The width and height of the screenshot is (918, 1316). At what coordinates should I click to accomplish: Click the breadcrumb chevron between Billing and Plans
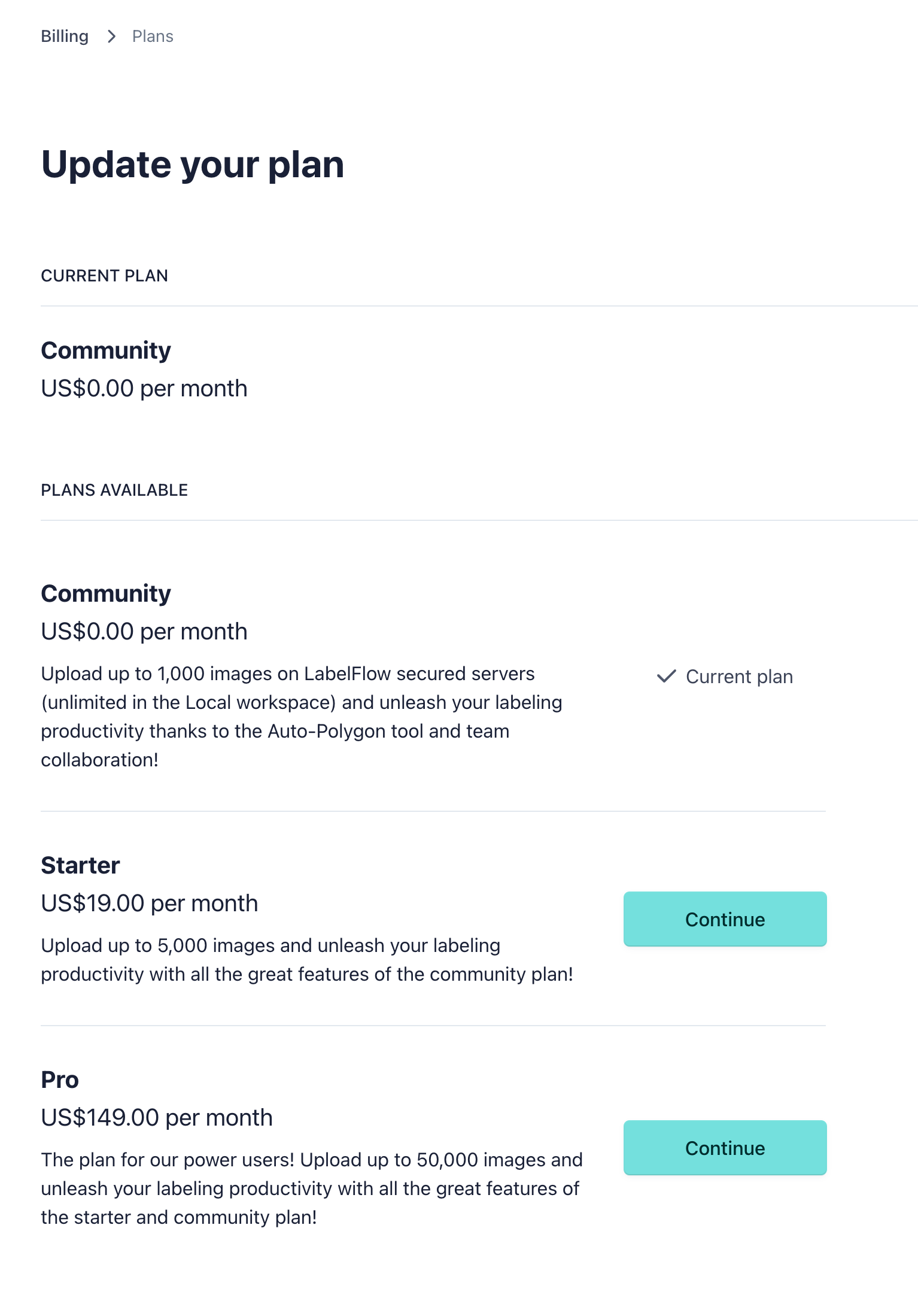pyautogui.click(x=111, y=36)
